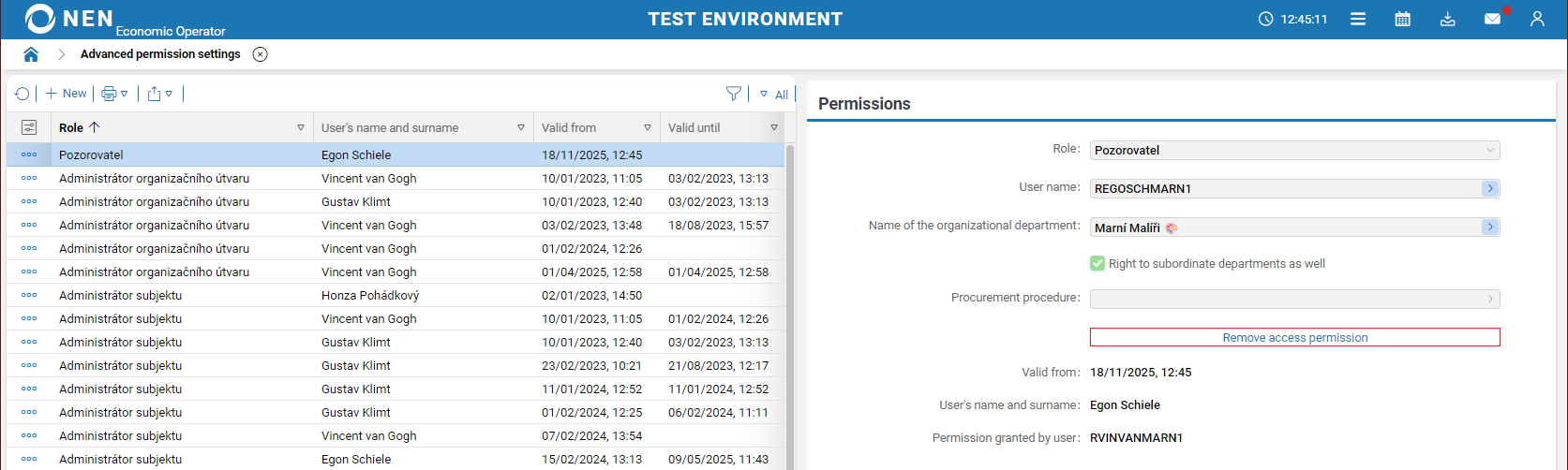
Task: Open row actions for row valid from 07/02/2024, 13:54
Action: pos(29,435)
